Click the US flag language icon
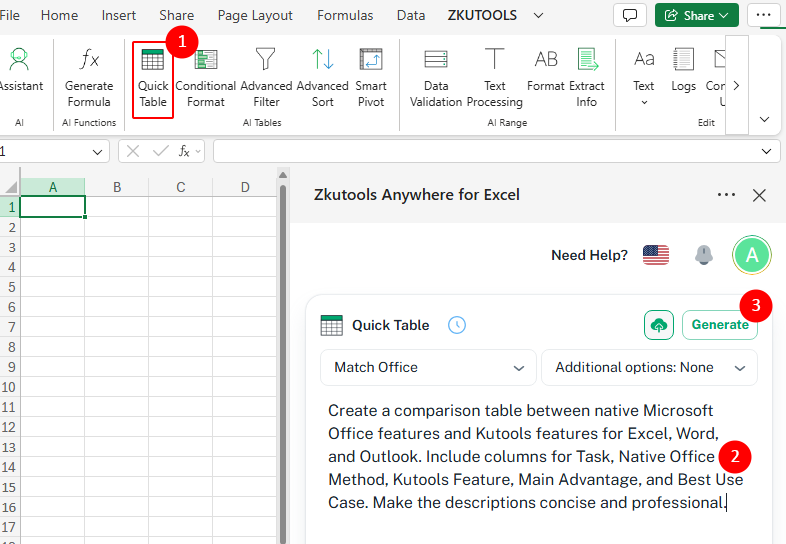The height and width of the screenshot is (544, 786). (656, 255)
